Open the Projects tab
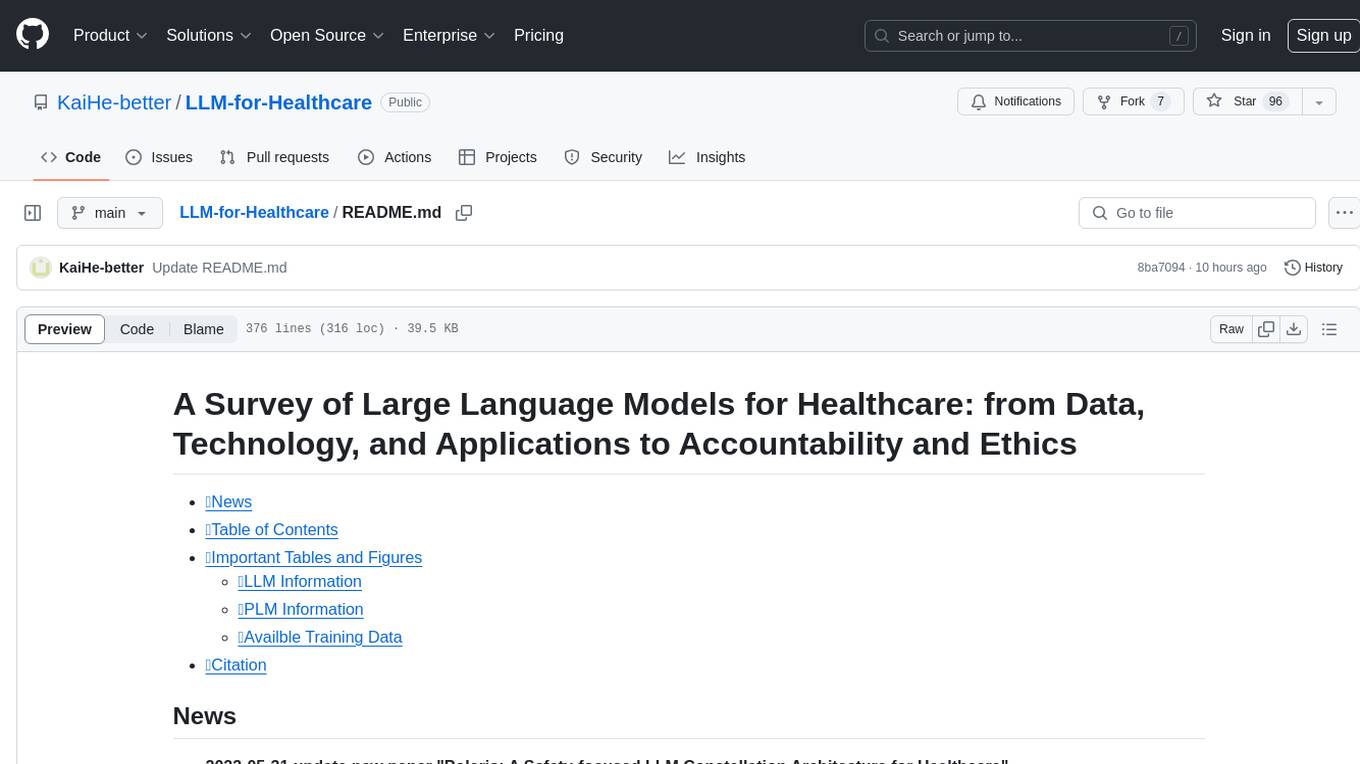The image size is (1360, 764). [498, 157]
